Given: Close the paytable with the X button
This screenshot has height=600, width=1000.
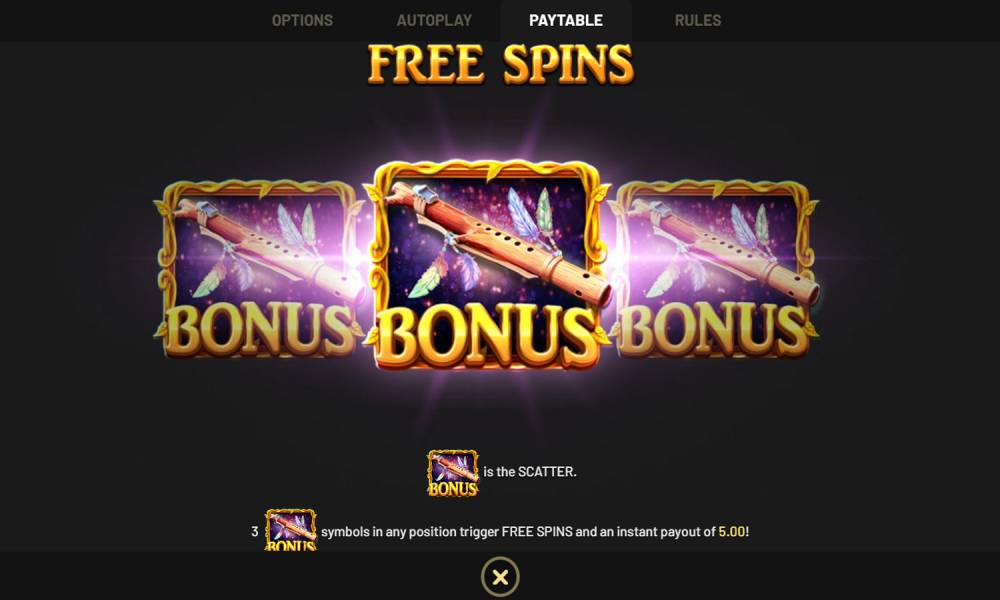Looking at the screenshot, I should (x=500, y=577).
